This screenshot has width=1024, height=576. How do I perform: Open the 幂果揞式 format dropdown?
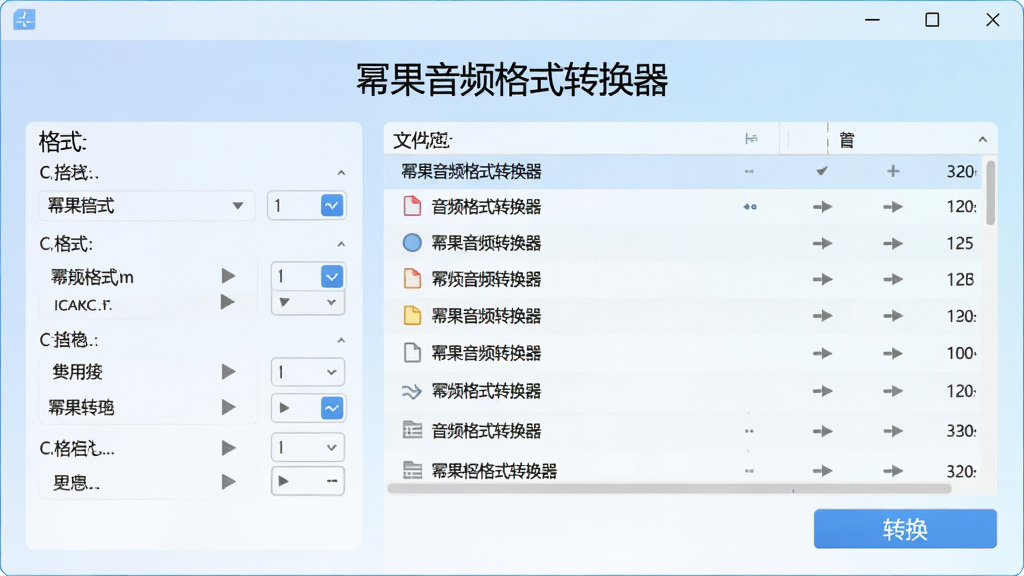pyautogui.click(x=146, y=206)
